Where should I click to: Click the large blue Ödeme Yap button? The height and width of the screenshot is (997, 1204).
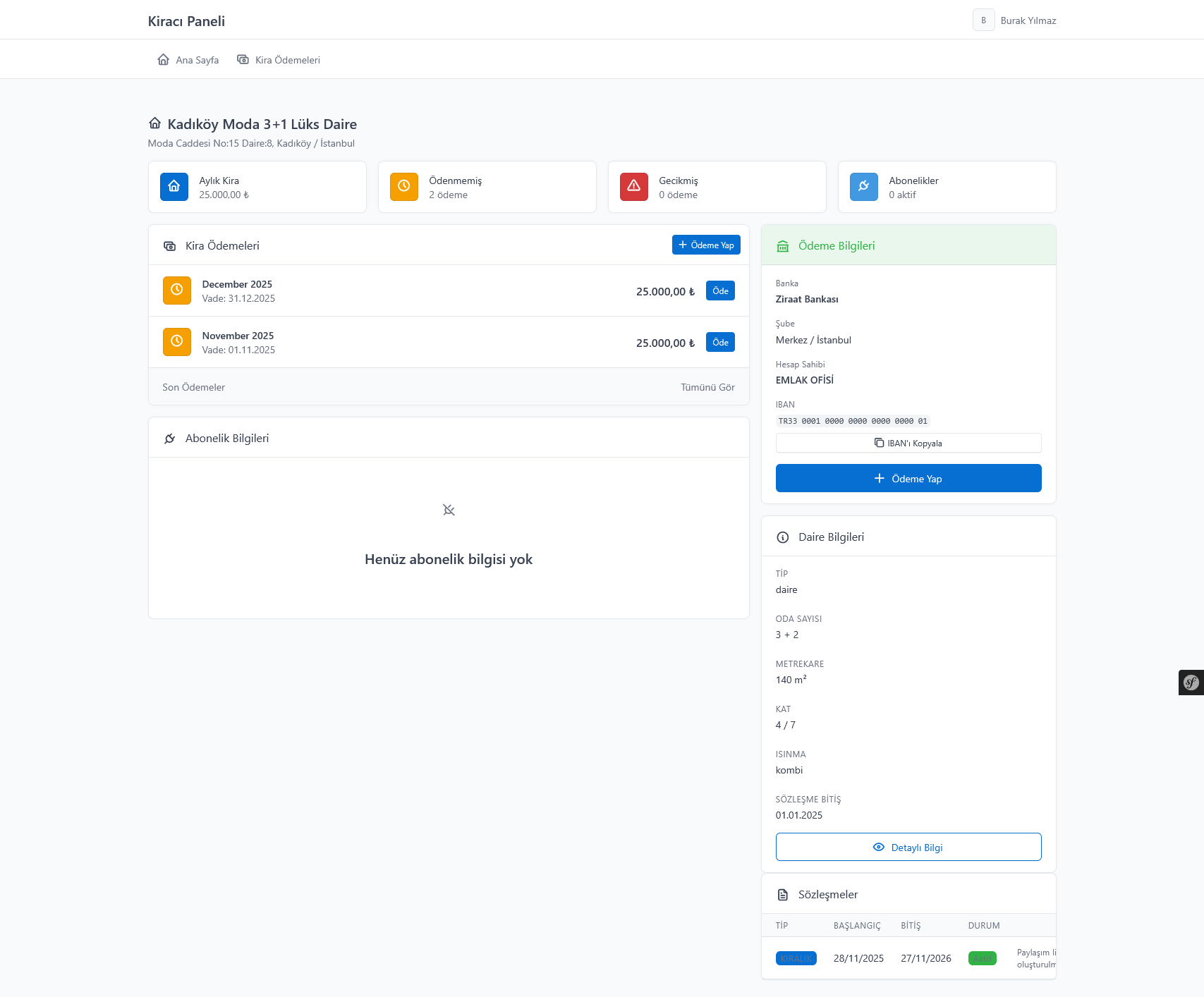click(908, 478)
